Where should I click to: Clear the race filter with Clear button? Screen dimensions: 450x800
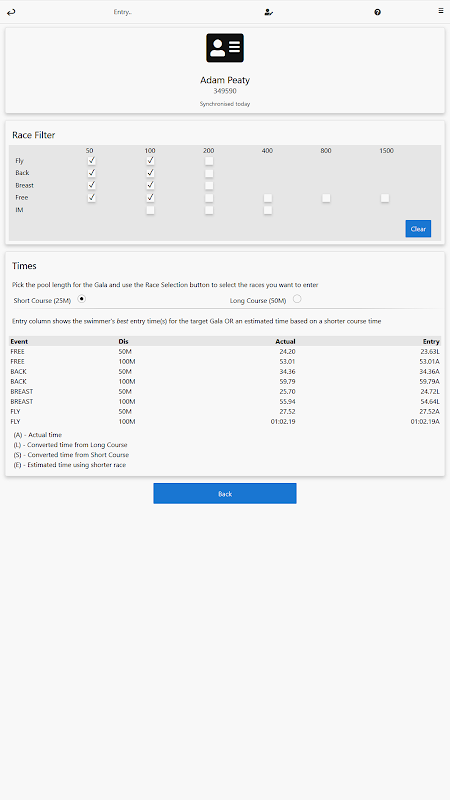point(418,229)
